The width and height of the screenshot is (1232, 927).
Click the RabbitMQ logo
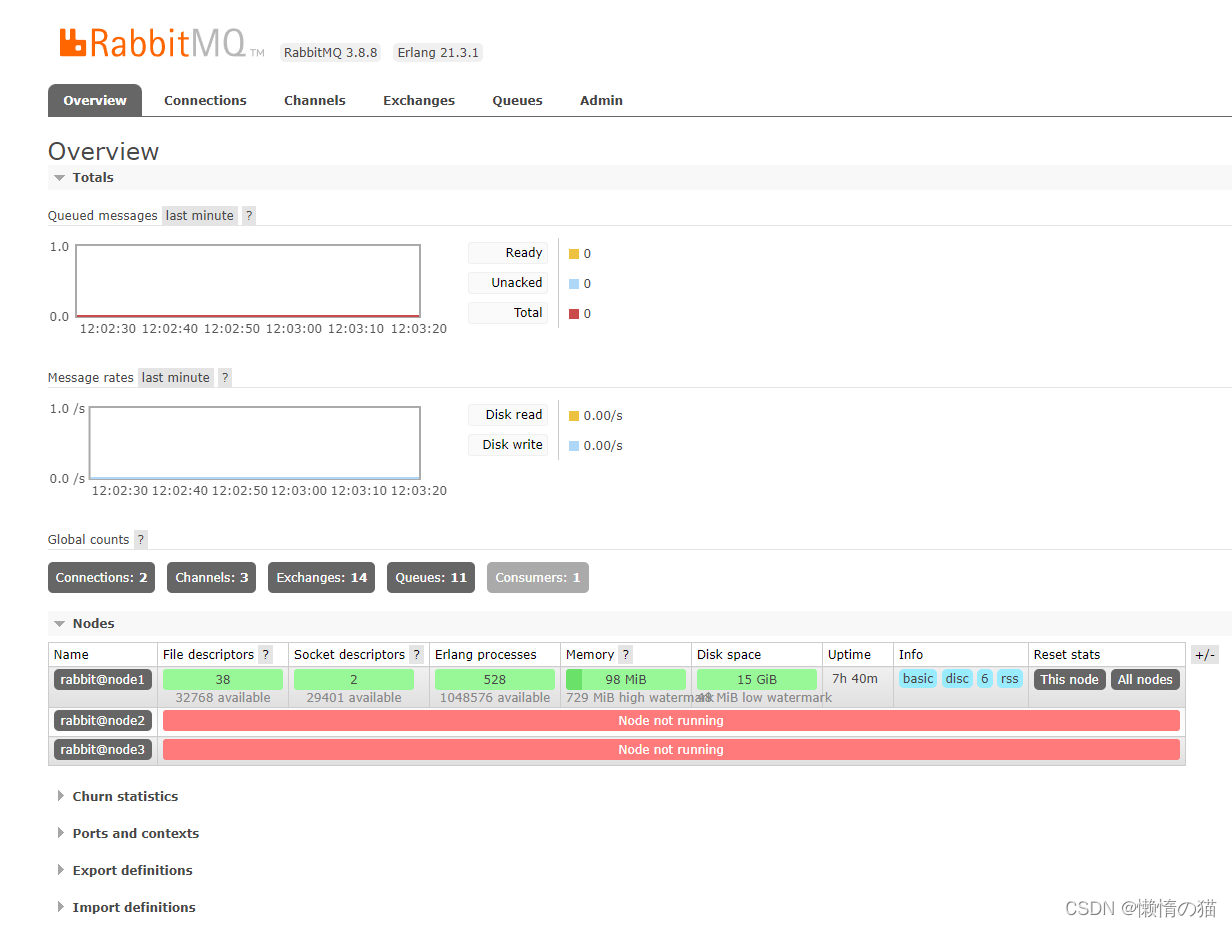pyautogui.click(x=162, y=43)
